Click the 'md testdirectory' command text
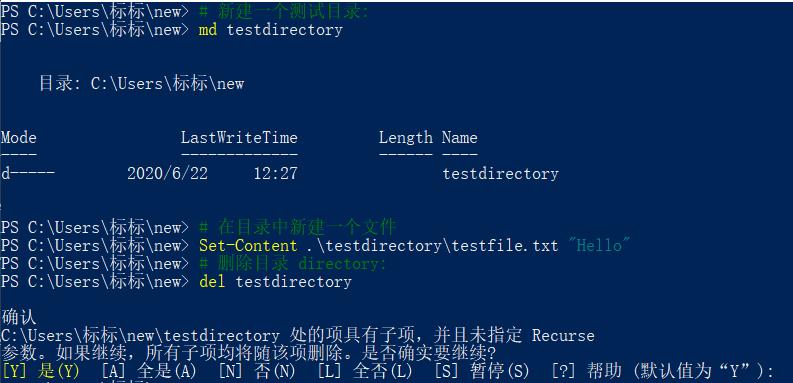 [271, 30]
